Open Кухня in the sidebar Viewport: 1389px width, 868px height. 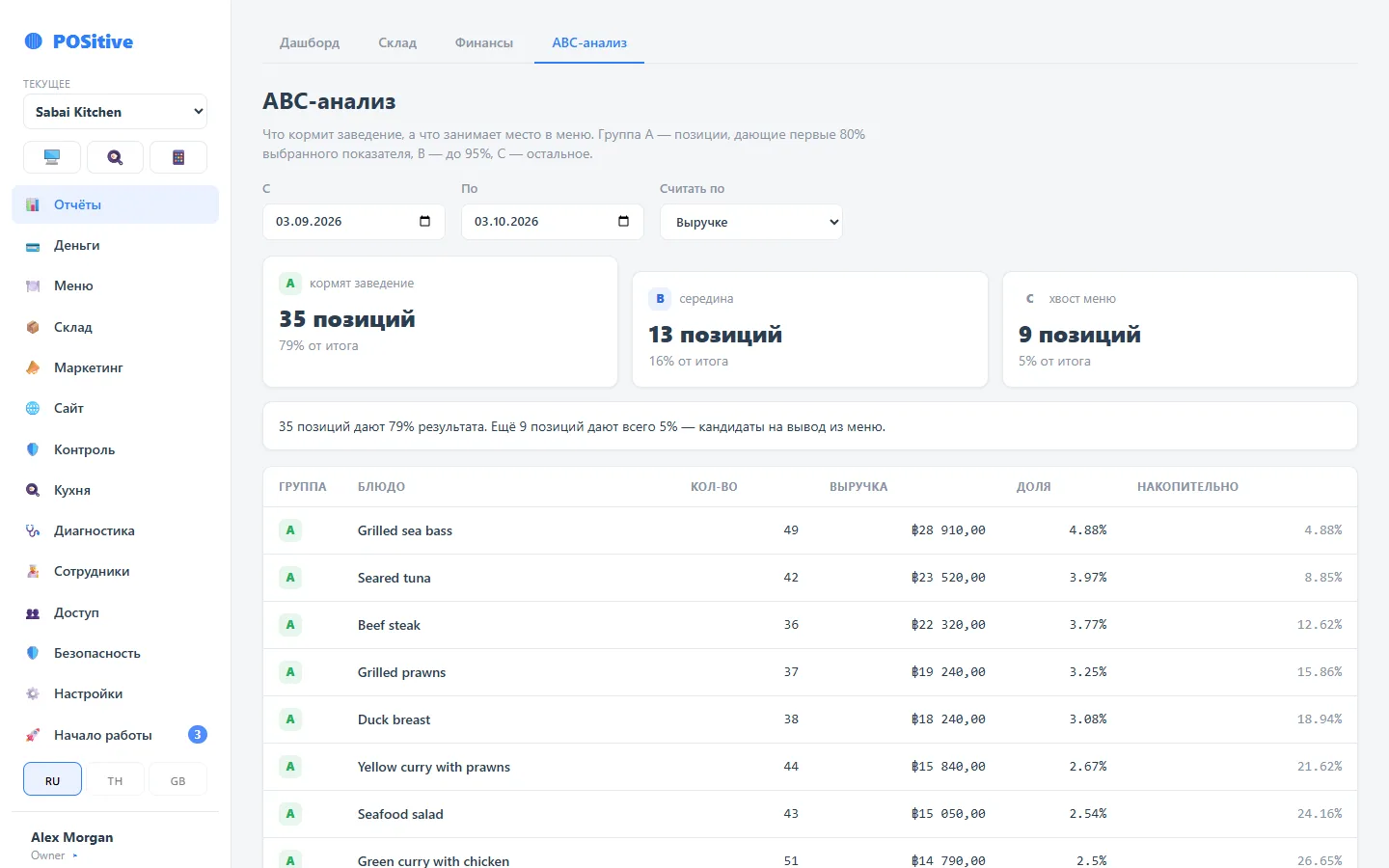pos(115,490)
